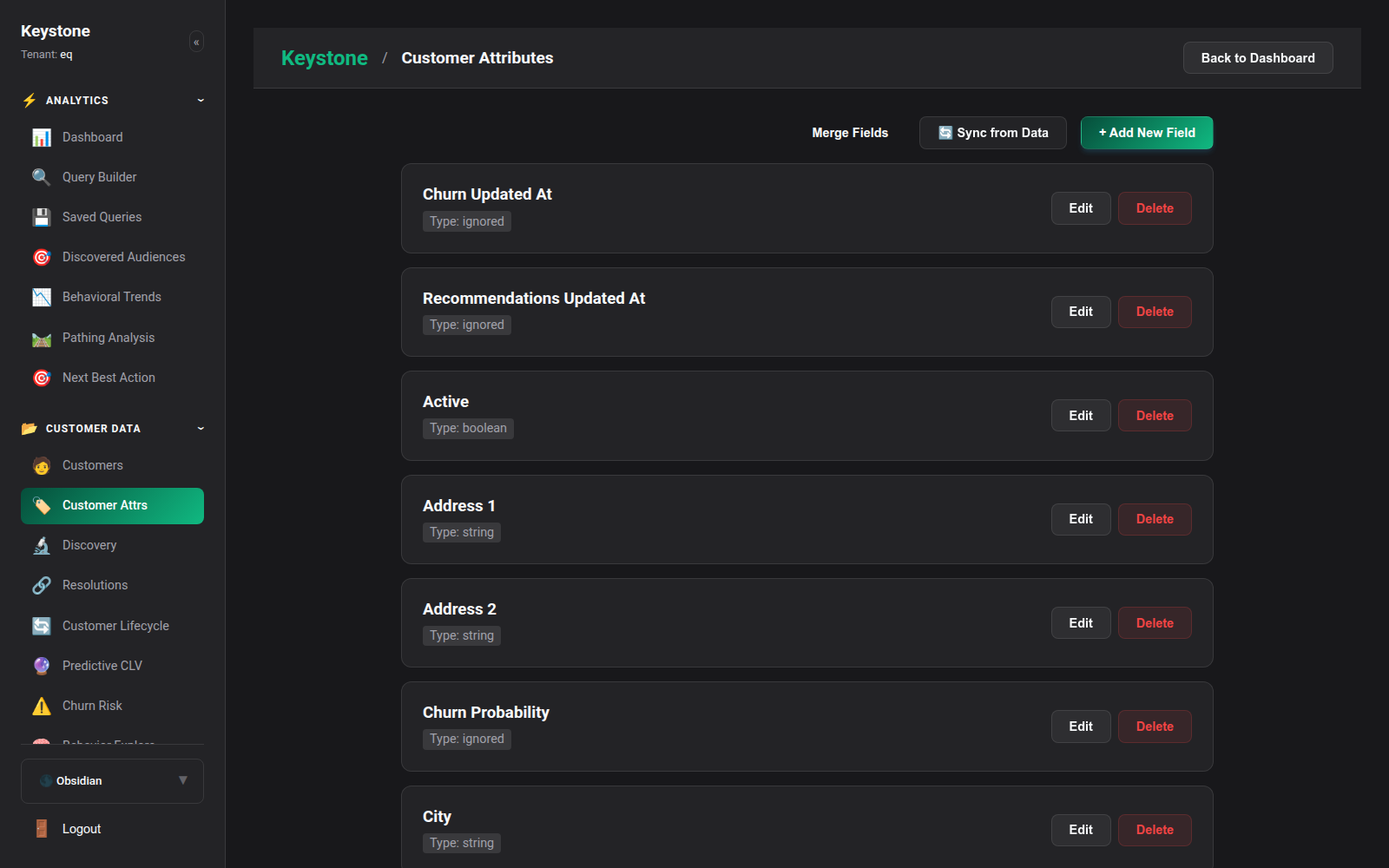Image resolution: width=1389 pixels, height=868 pixels.
Task: Delete the Churn Probability field
Action: tap(1155, 727)
